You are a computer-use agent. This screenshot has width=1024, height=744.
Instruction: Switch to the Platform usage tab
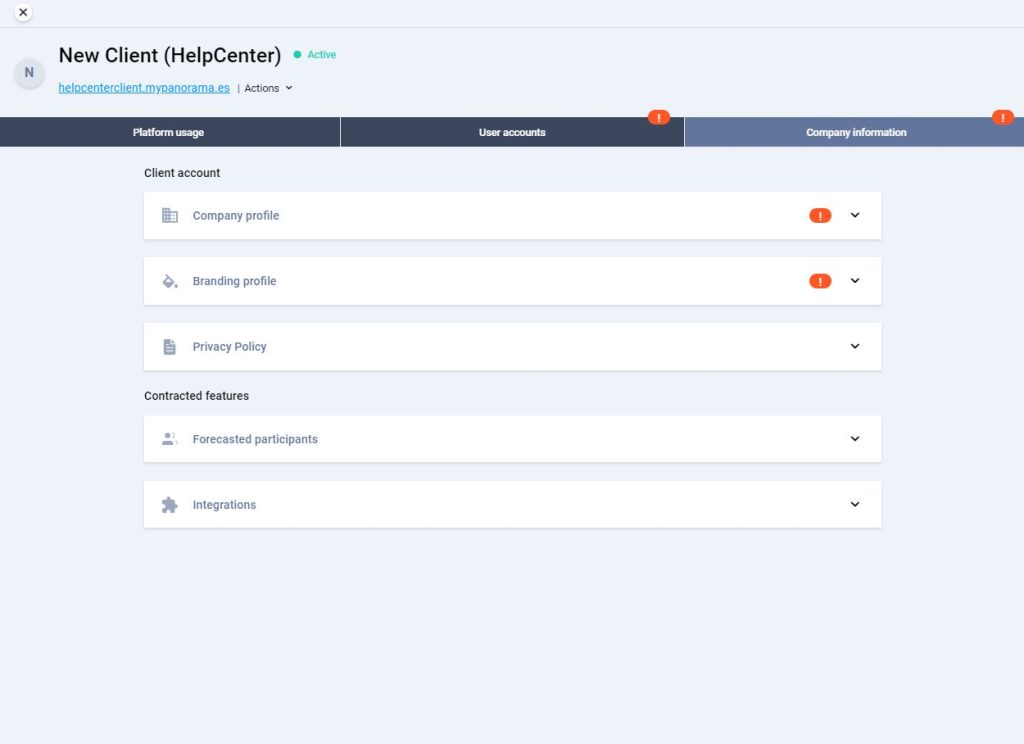pos(169,132)
